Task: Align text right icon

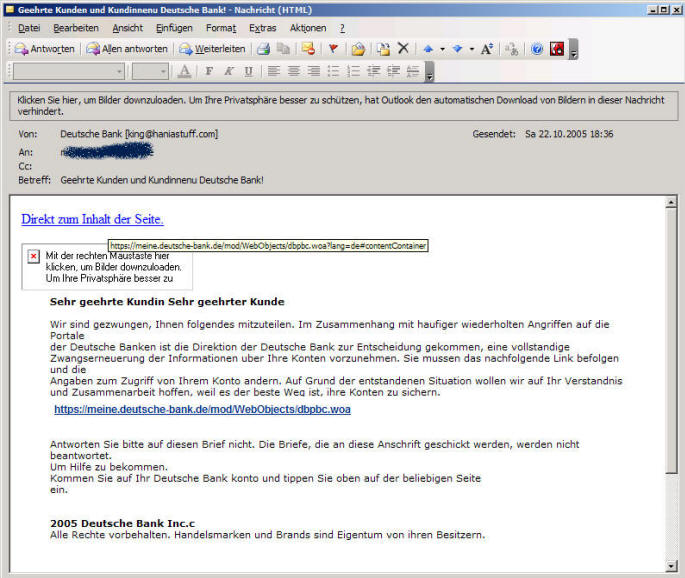Action: [x=314, y=71]
